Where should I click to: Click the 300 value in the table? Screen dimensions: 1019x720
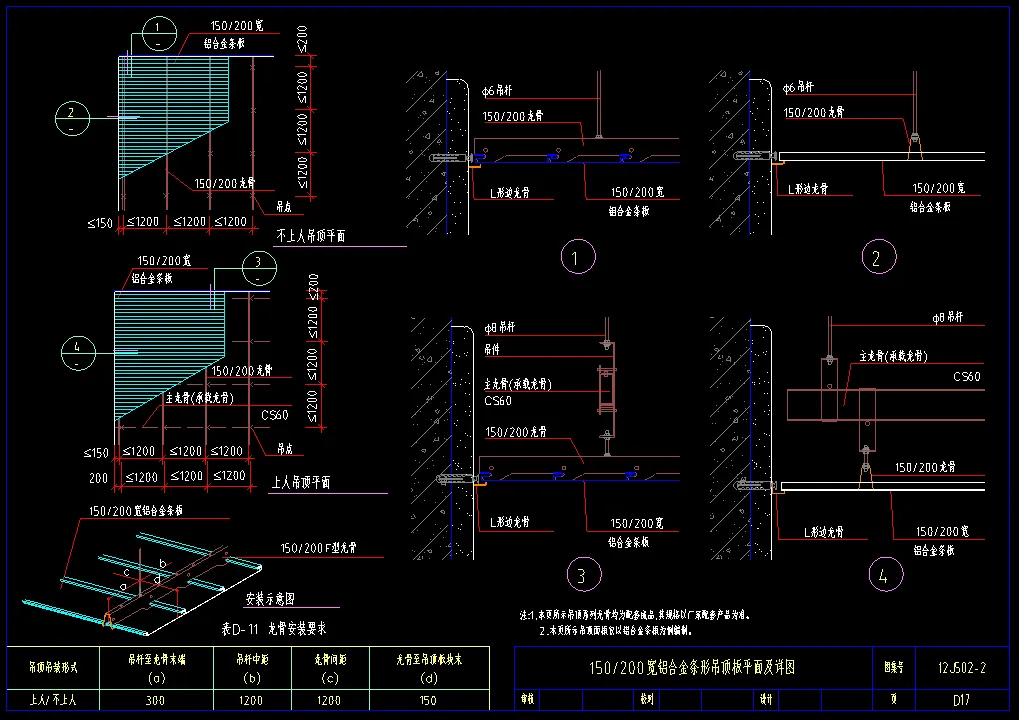pos(154,701)
